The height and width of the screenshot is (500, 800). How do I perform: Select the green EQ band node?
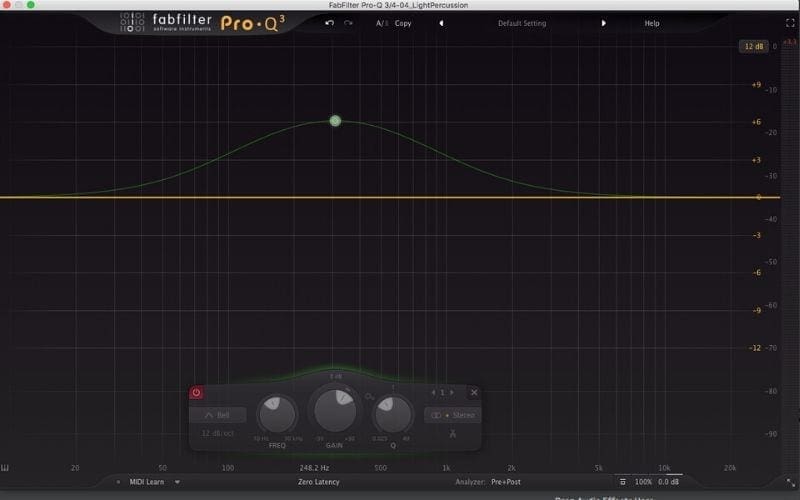tap(335, 121)
